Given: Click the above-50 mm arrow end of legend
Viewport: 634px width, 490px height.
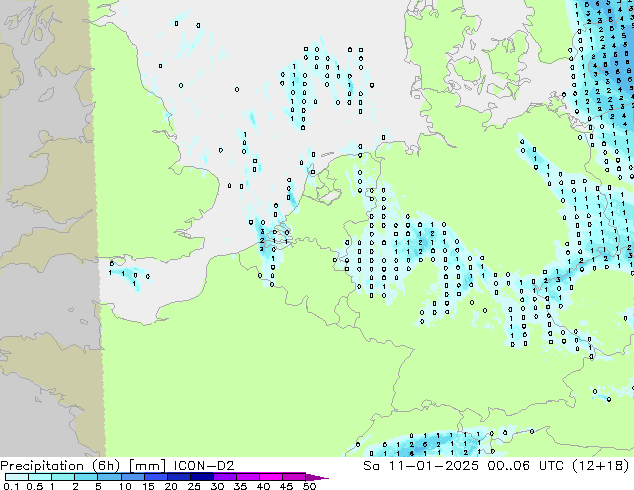Looking at the screenshot, I should 316,477.
